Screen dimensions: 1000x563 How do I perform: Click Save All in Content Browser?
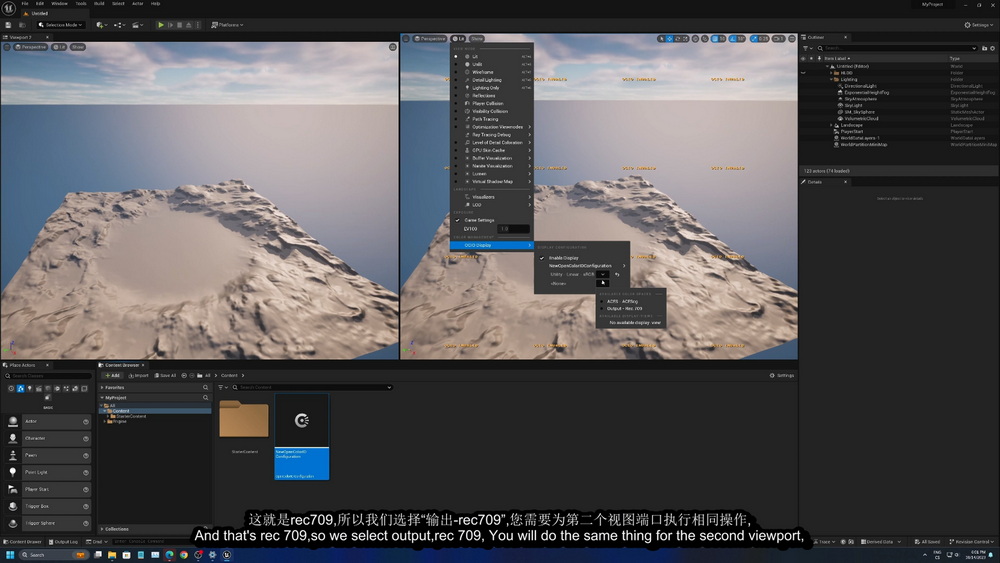click(x=165, y=376)
